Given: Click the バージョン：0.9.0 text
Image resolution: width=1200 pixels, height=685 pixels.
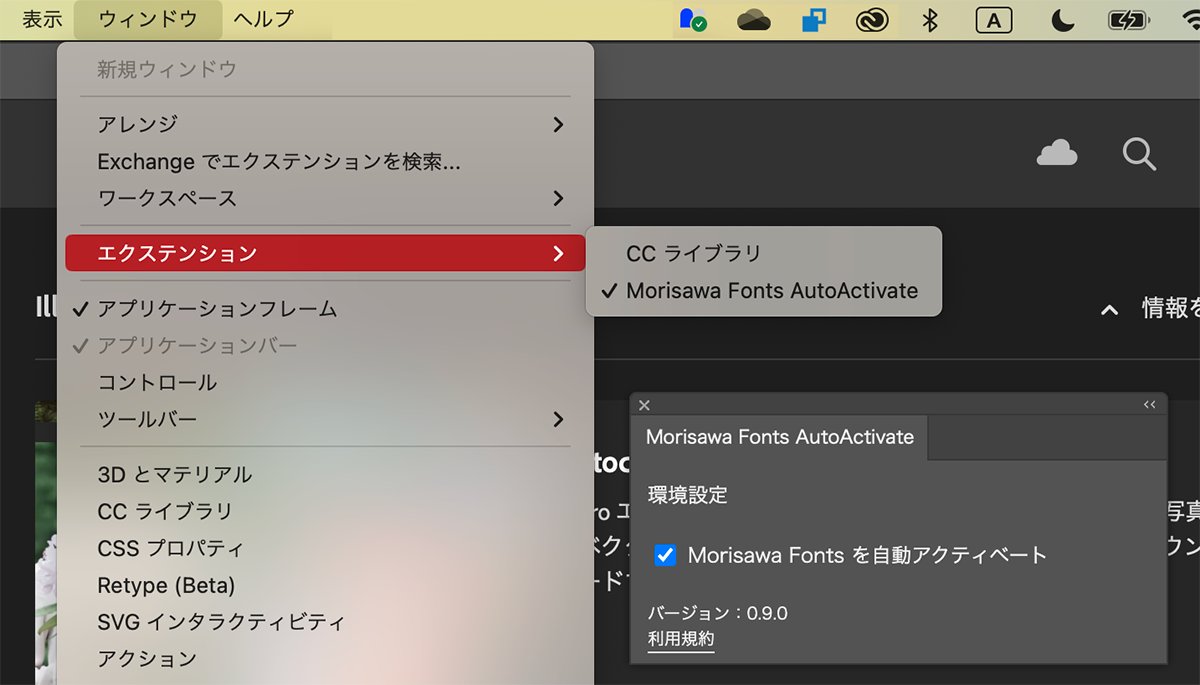Looking at the screenshot, I should (x=717, y=613).
